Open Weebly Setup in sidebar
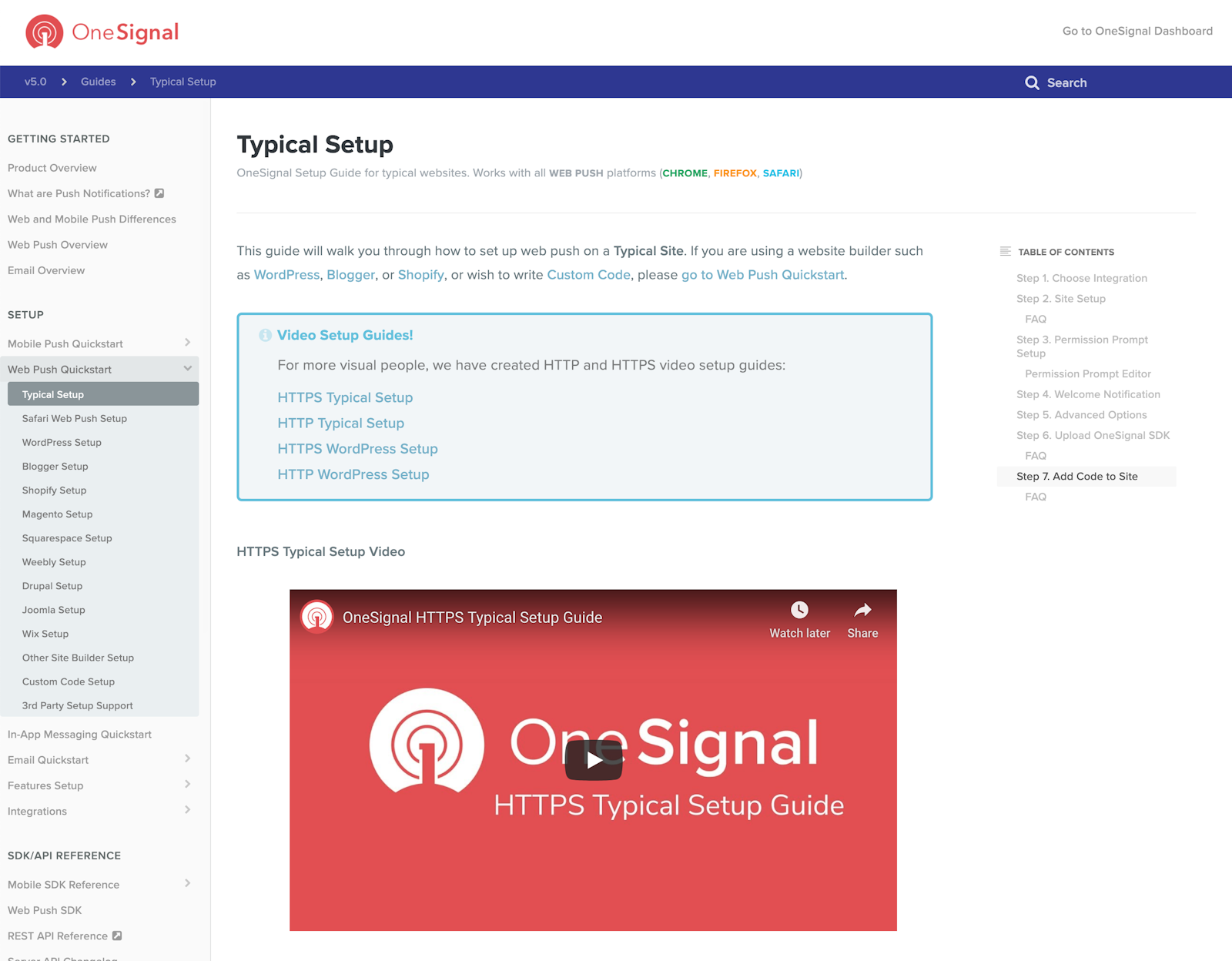Screen dimensions: 1232x961 pyautogui.click(x=54, y=561)
